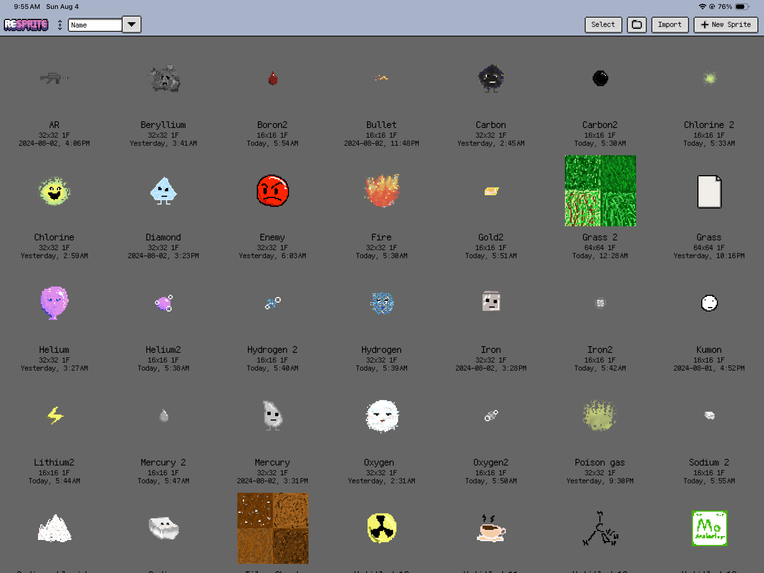Screen dimensions: 764x573
Task: Open the Iron2 small sprite
Action: tap(600, 303)
